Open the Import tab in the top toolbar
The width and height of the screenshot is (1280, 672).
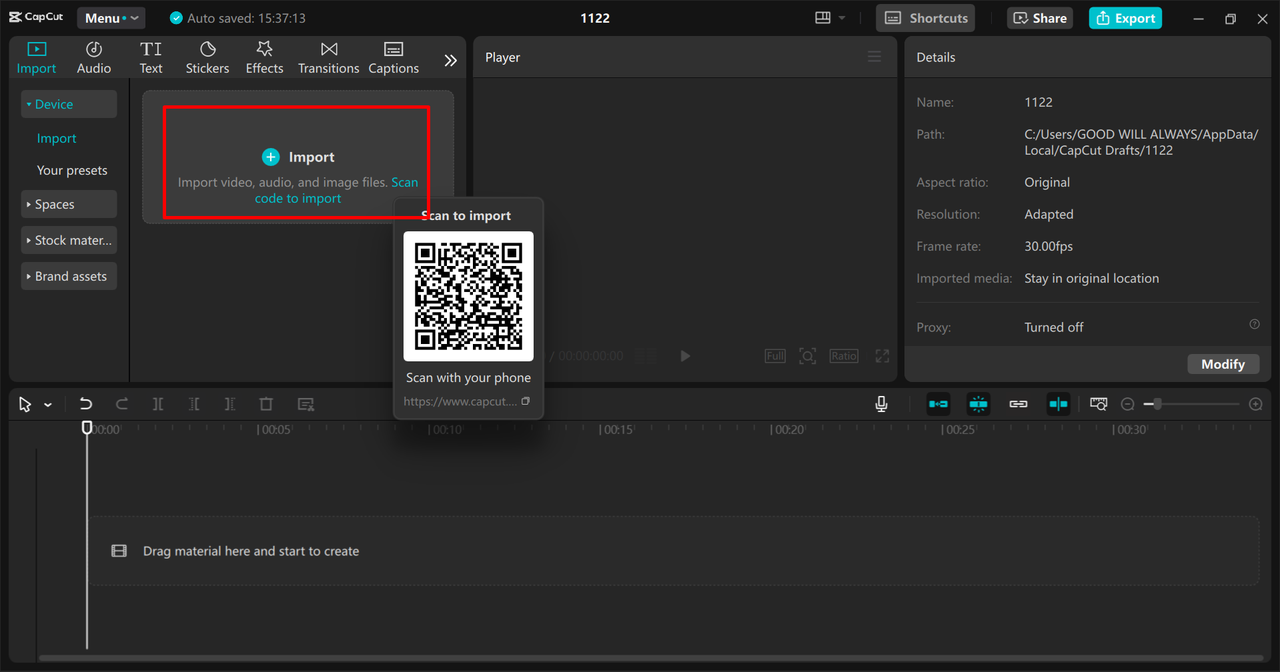tap(36, 58)
